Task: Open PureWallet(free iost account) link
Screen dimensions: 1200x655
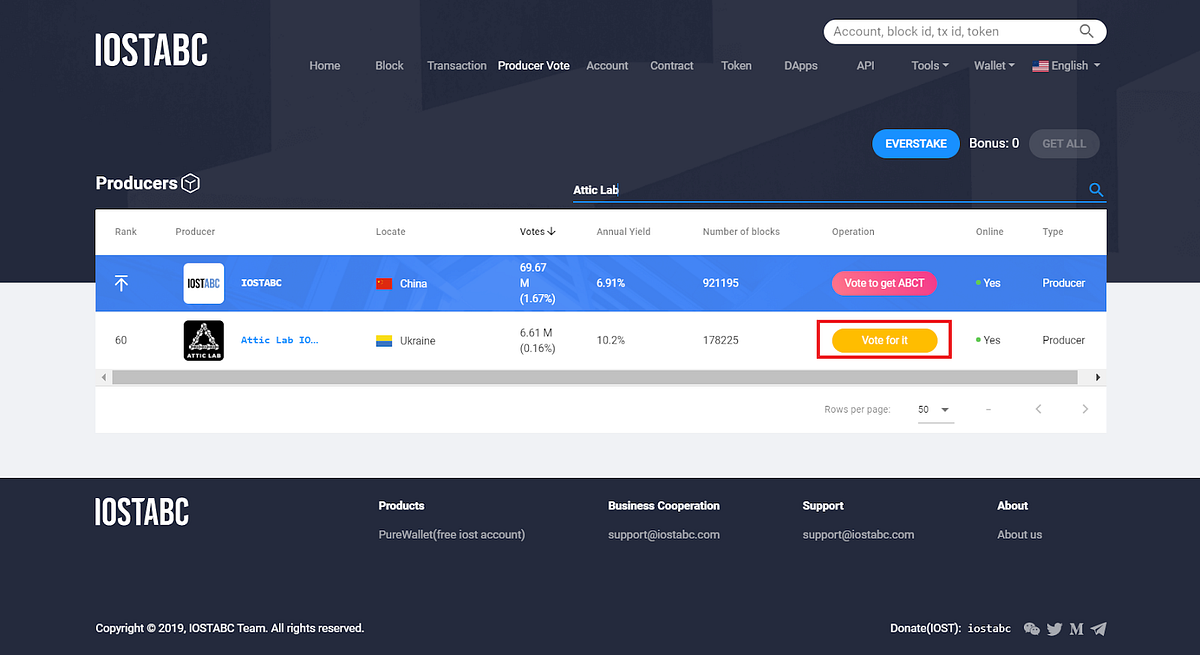Action: pyautogui.click(x=452, y=534)
